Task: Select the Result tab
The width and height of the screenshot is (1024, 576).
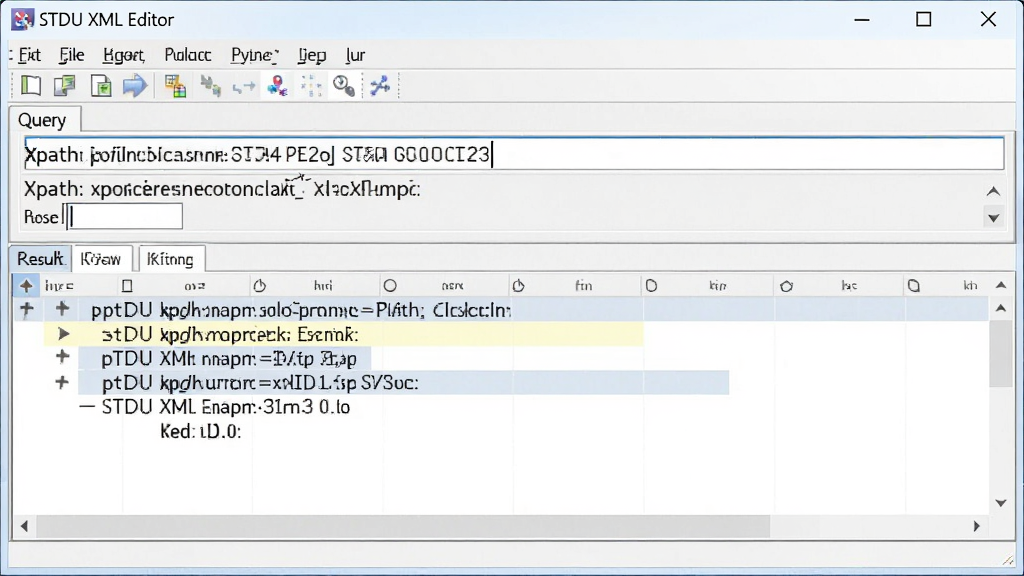Action: point(40,259)
